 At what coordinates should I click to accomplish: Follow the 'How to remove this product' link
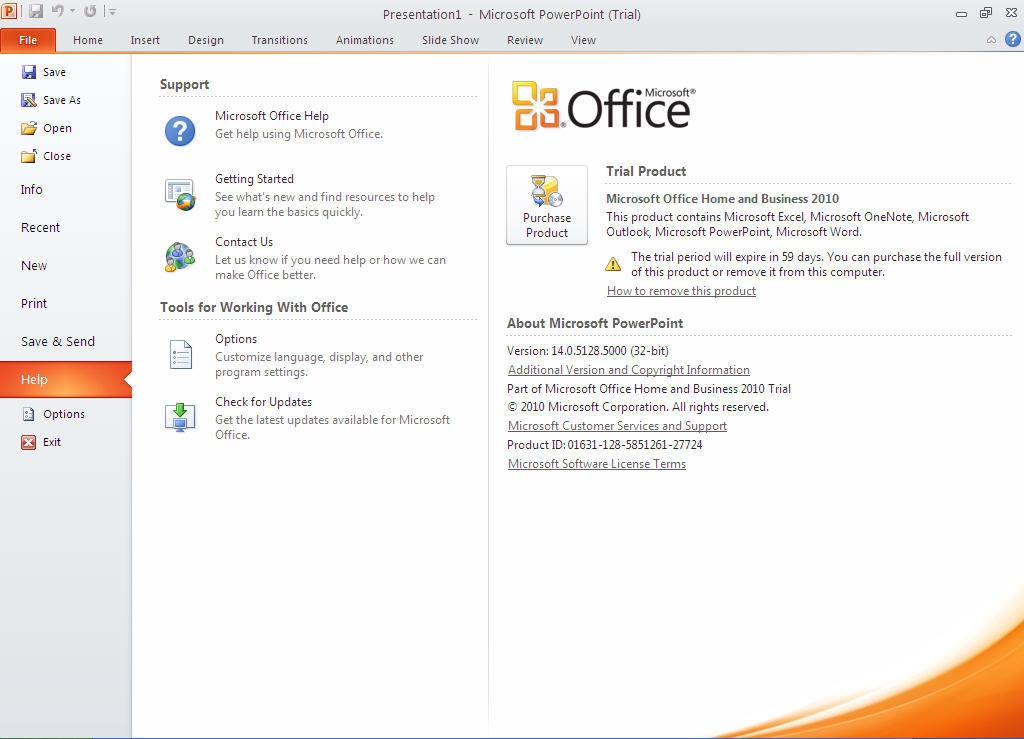point(681,291)
